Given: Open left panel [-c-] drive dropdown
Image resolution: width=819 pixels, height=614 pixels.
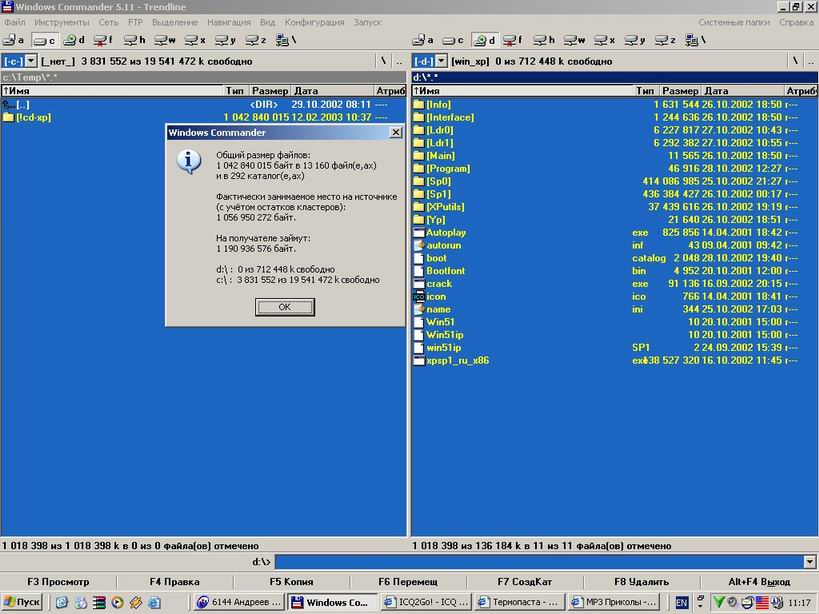Looking at the screenshot, I should click(x=30, y=61).
